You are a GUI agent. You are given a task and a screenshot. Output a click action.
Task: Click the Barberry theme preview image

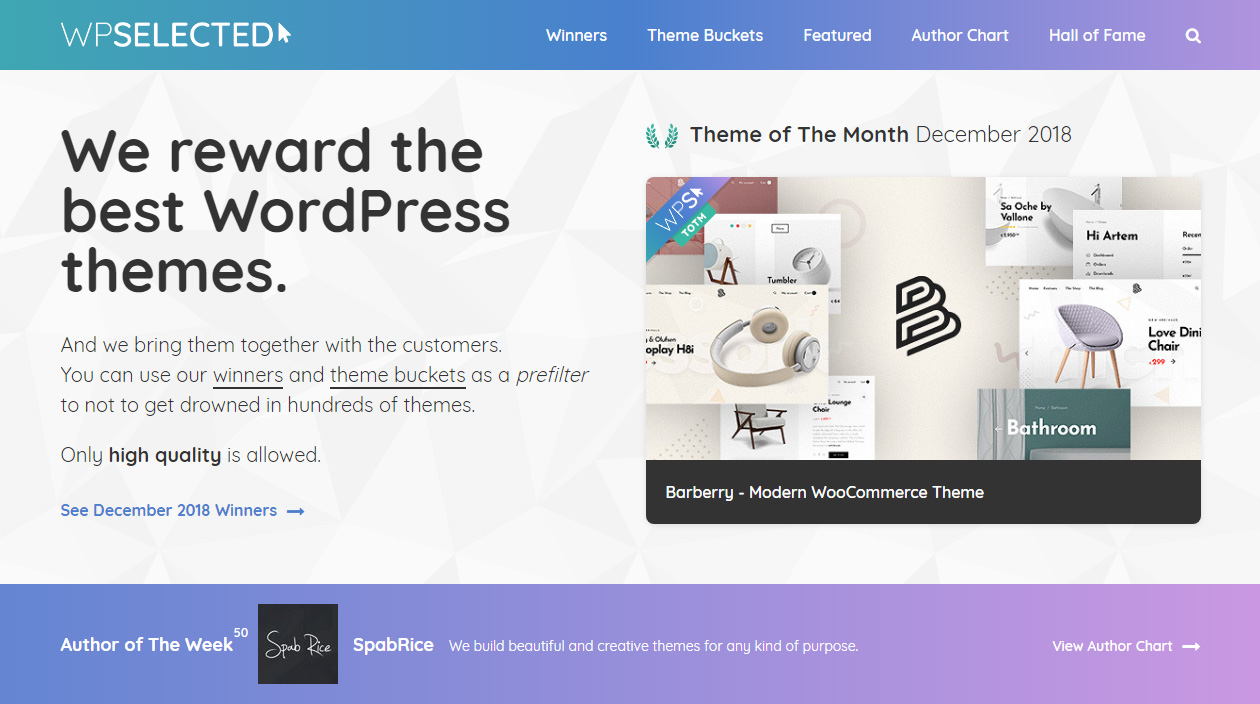tap(923, 319)
